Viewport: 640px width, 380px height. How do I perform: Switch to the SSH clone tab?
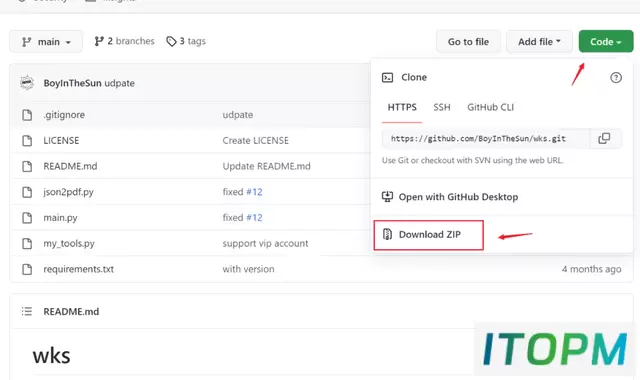pyautogui.click(x=442, y=107)
